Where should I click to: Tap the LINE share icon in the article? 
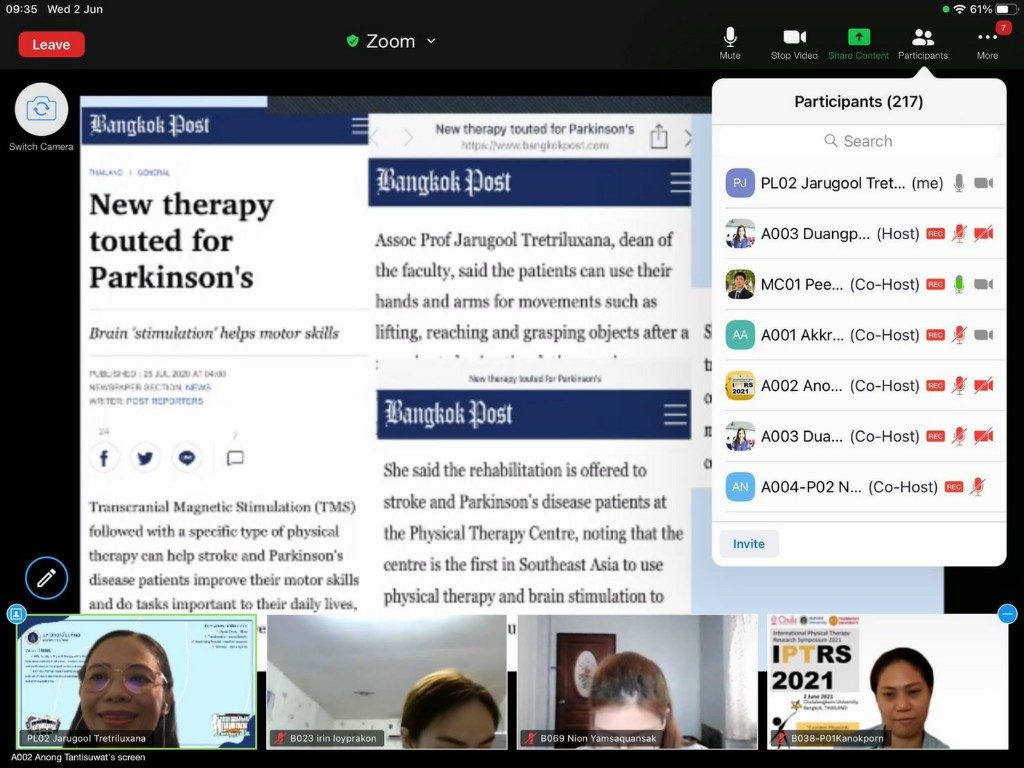pos(187,458)
